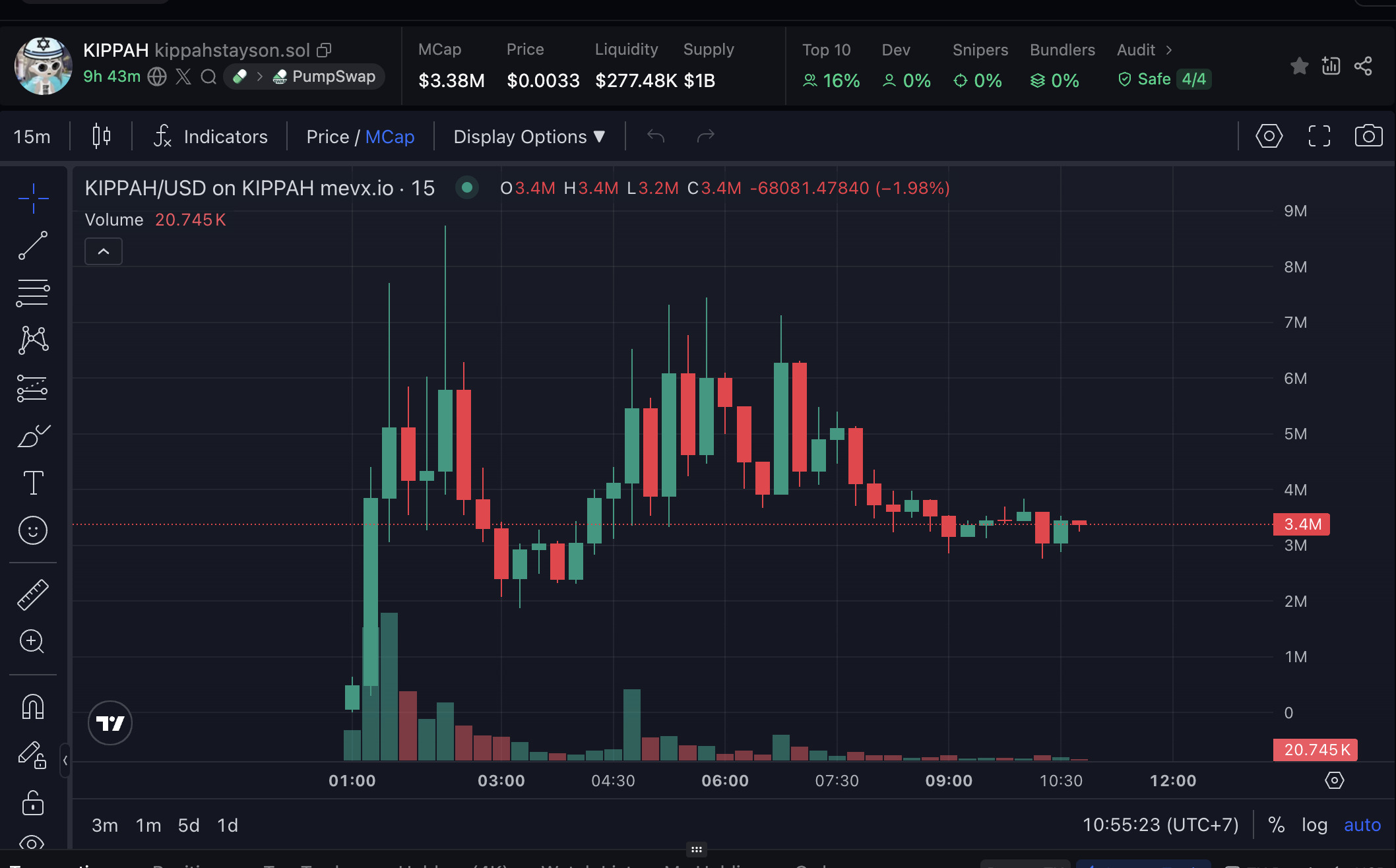
Task: Open the PumpSwap pool badge
Action: coord(325,77)
